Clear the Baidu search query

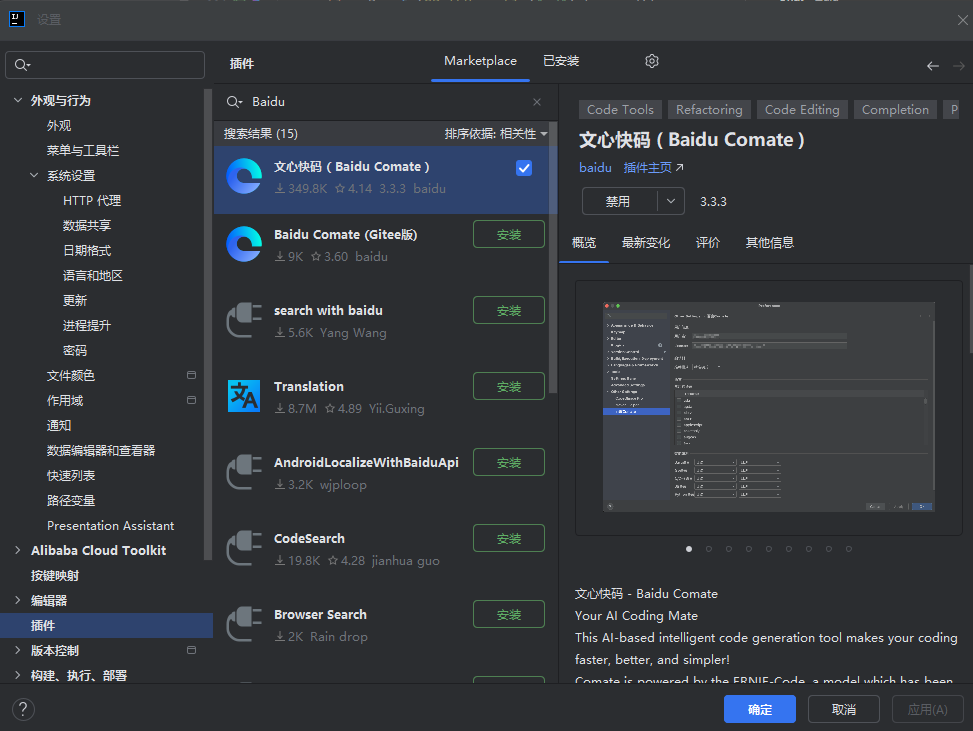tap(537, 102)
